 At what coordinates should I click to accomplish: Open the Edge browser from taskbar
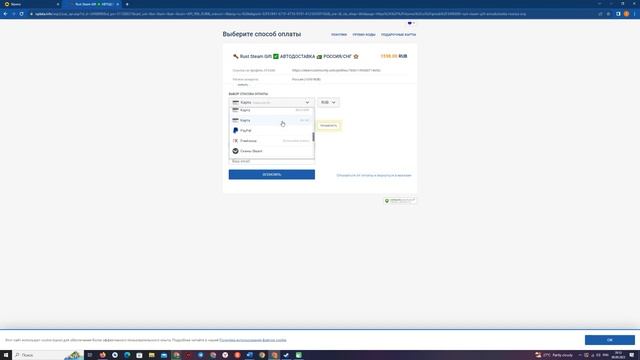point(127,355)
